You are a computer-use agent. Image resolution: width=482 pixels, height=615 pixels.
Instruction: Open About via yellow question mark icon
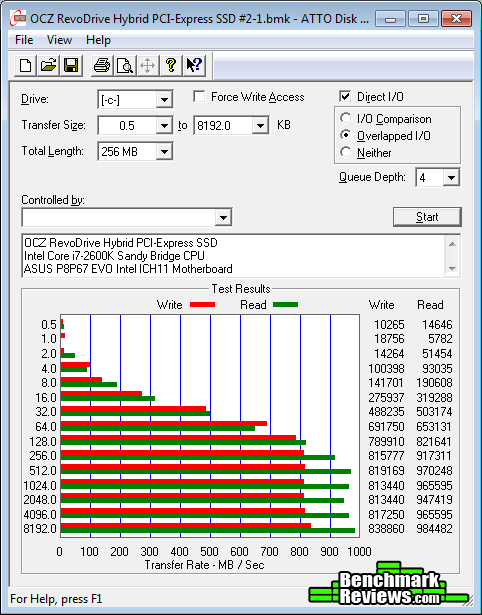(x=171, y=65)
